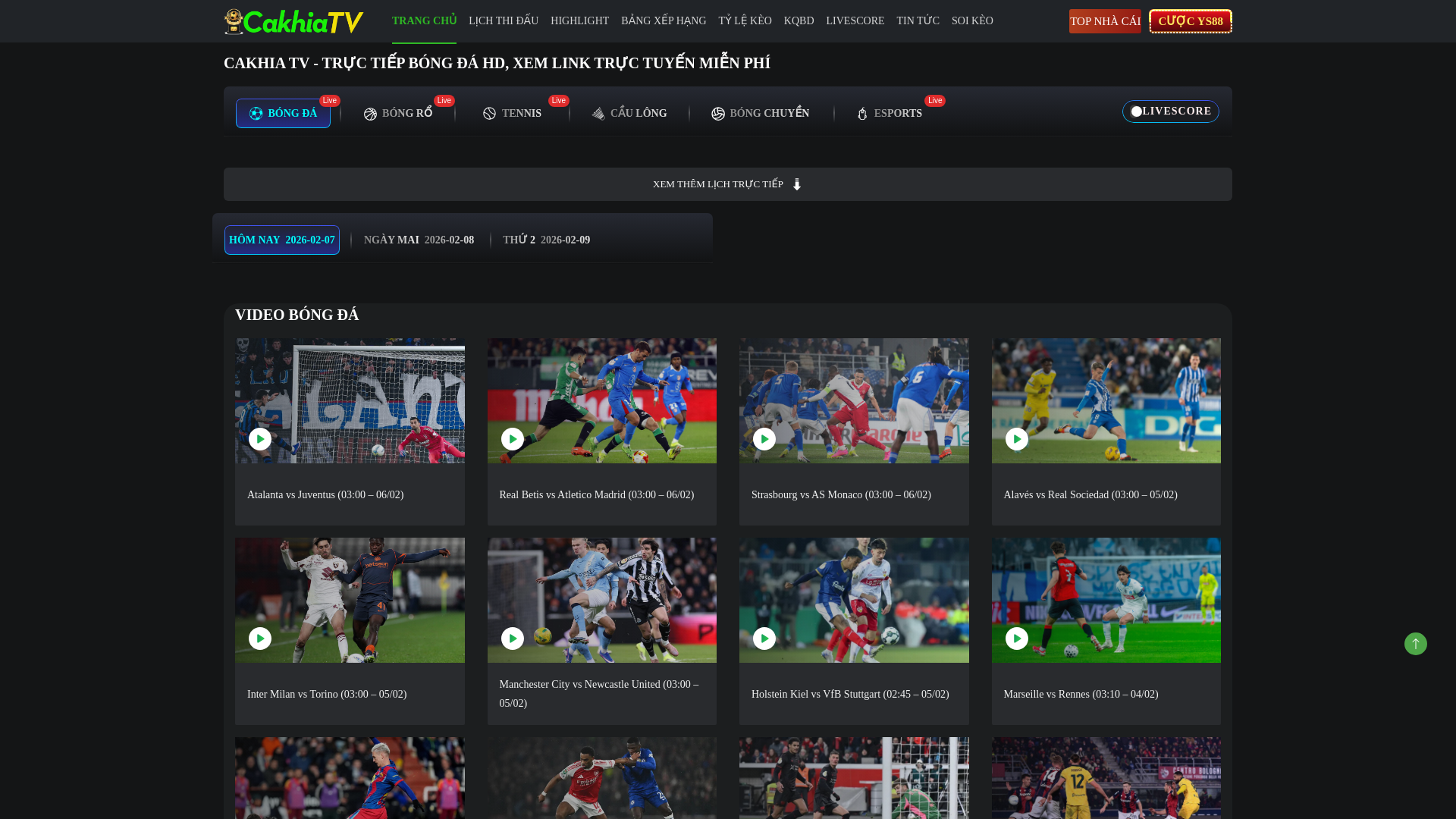Expand Xem Thêm Lịch Trực Tiếp schedule

(728, 184)
